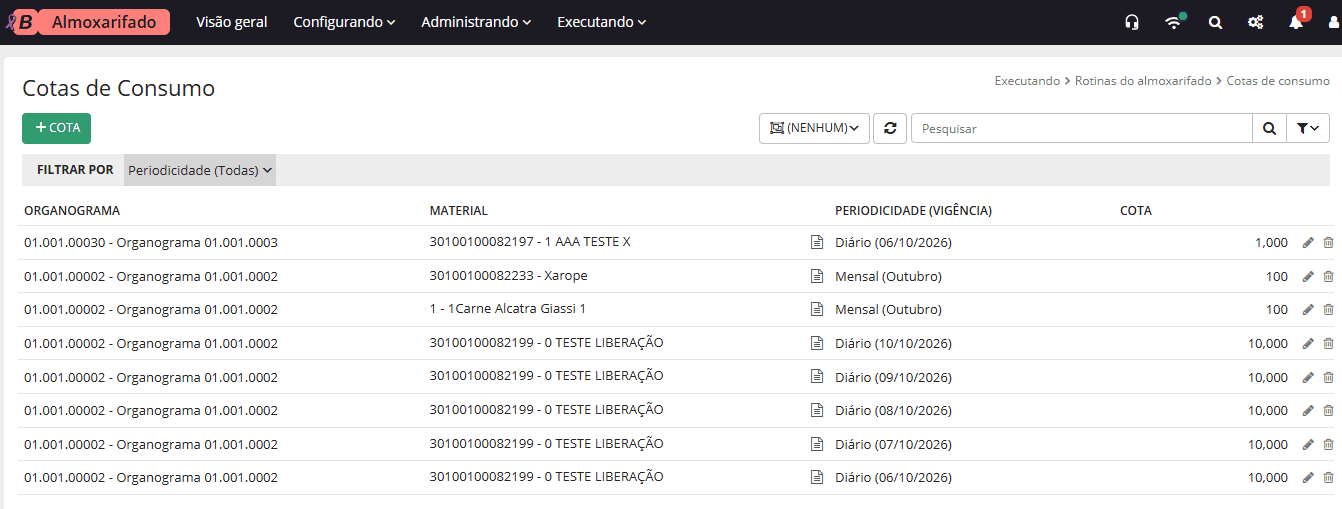This screenshot has height=509, width=1342.
Task: Open document icon of Carne Alcatra row
Action: tap(817, 309)
